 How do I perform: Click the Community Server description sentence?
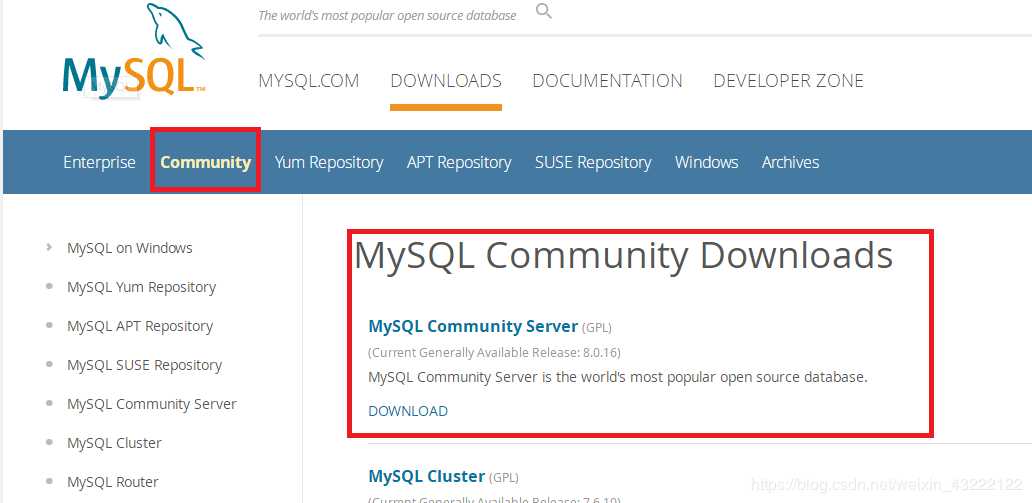[x=618, y=377]
